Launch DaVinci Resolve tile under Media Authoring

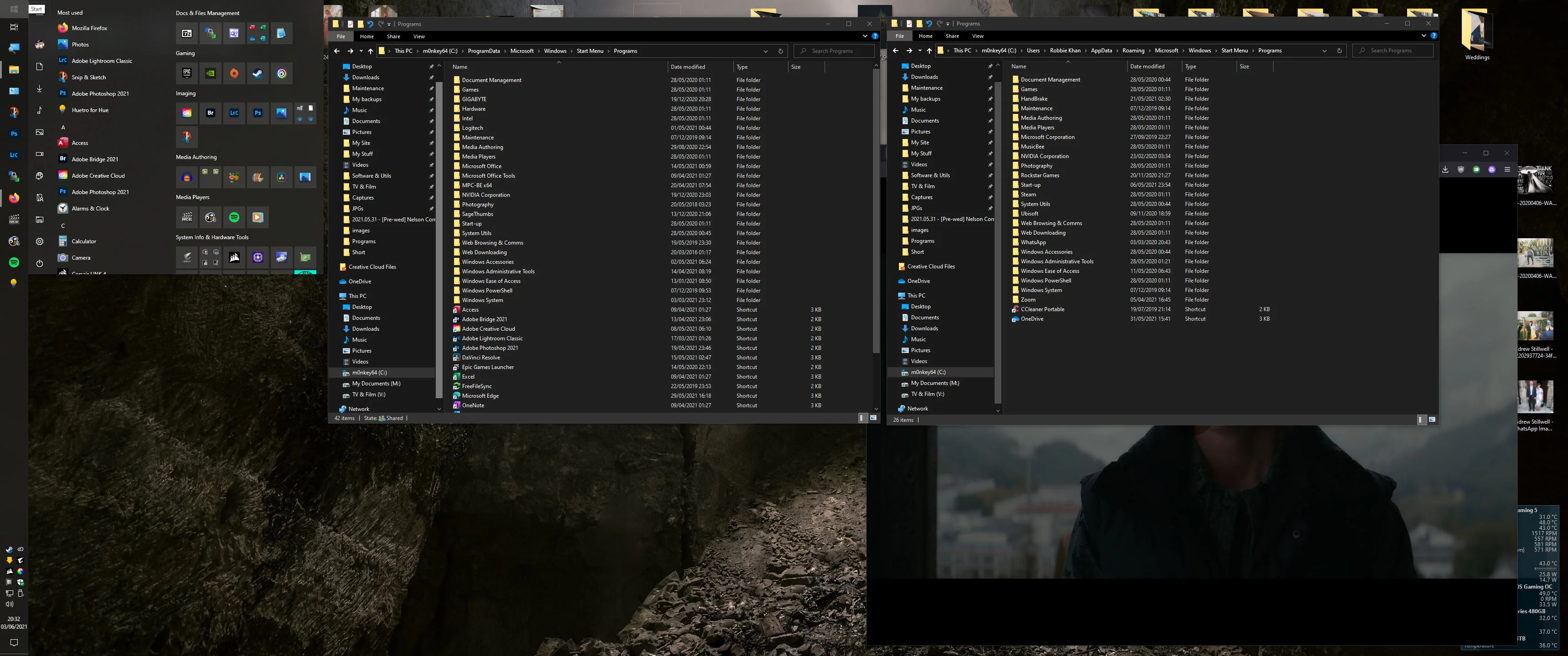coord(282,178)
